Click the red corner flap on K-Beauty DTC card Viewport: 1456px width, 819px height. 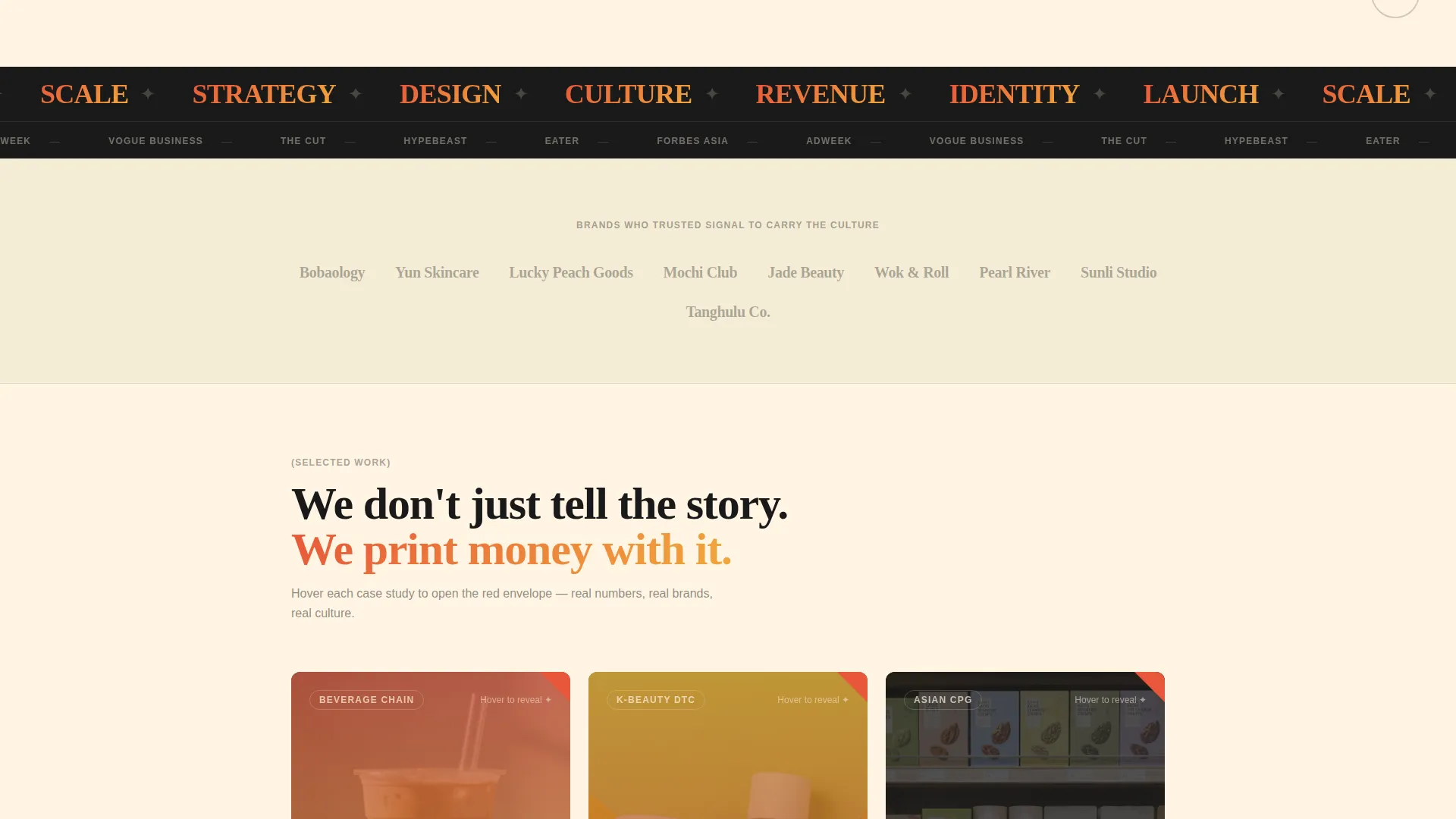pyautogui.click(x=857, y=681)
